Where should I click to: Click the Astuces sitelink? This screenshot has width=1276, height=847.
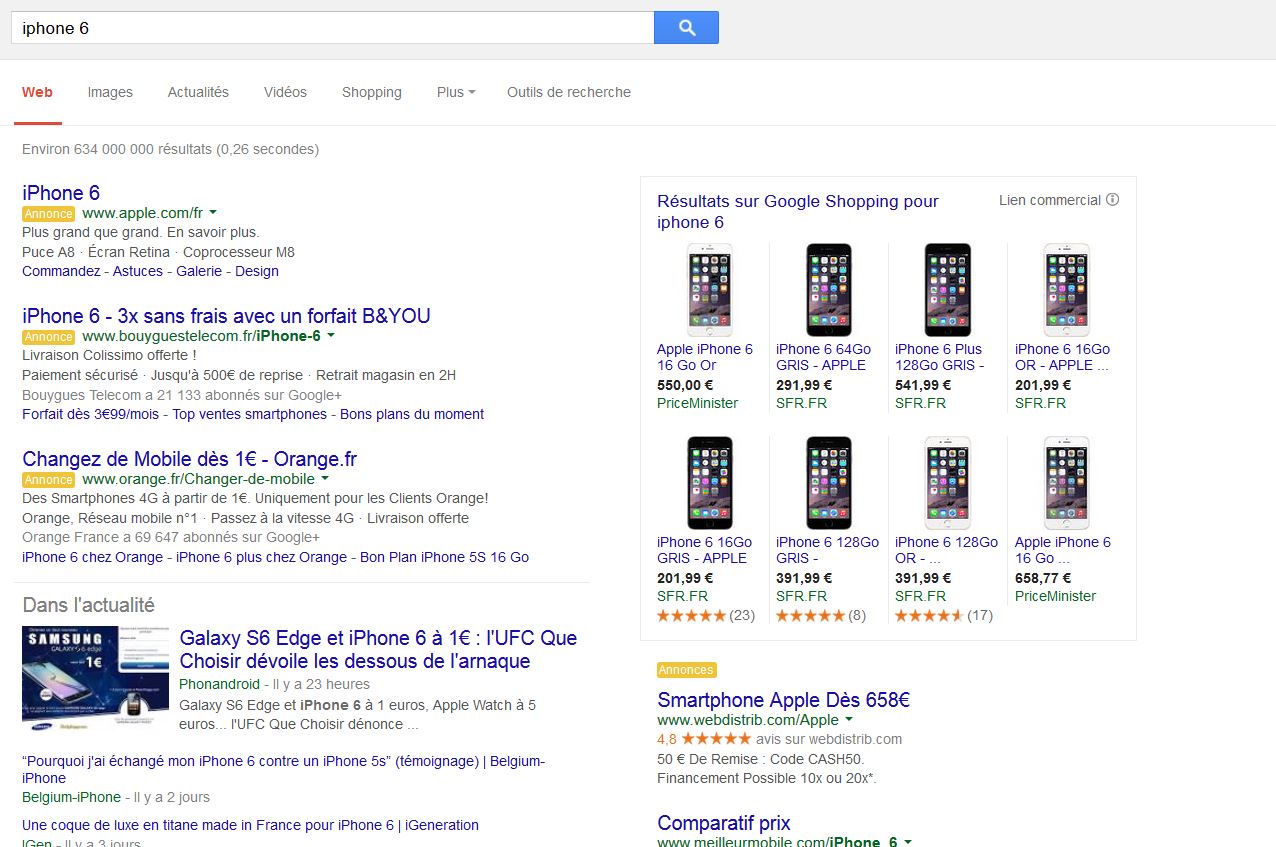[x=138, y=271]
